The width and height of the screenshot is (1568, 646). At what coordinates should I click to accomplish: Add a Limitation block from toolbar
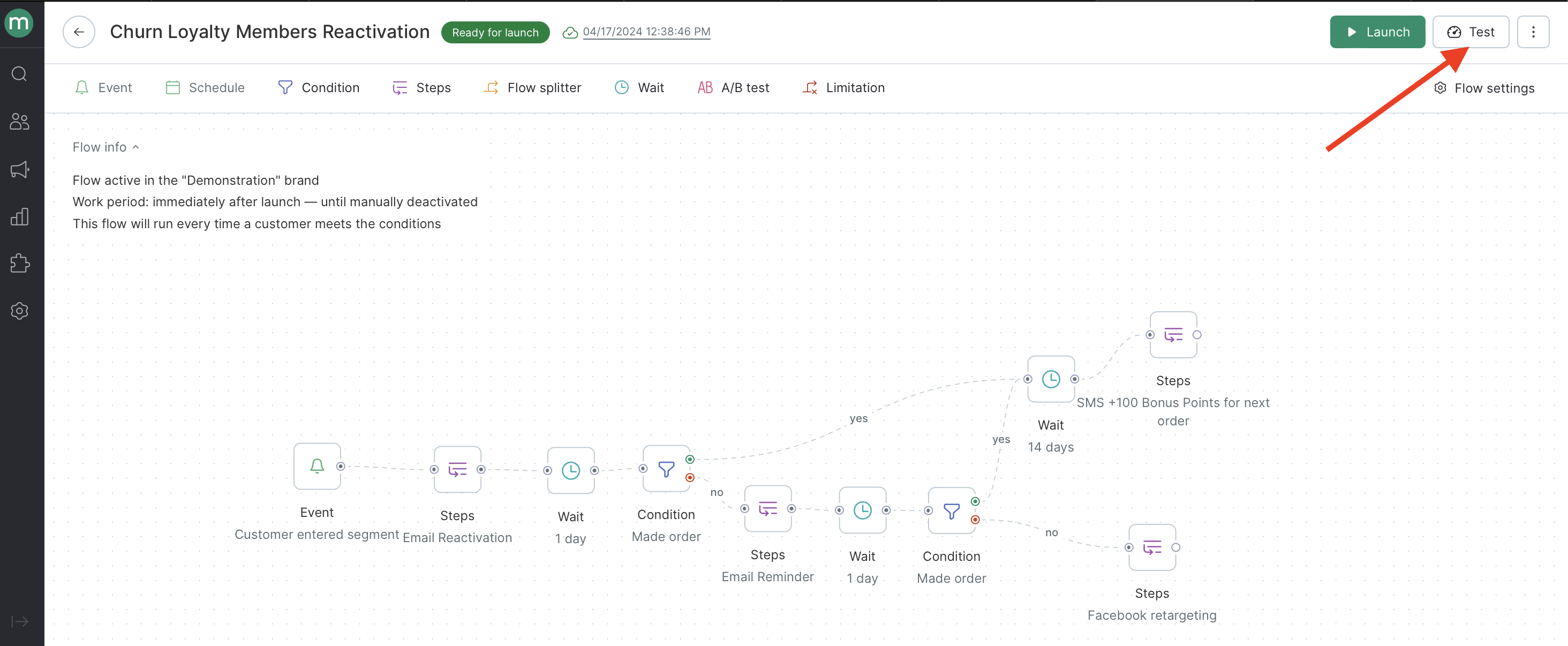843,88
